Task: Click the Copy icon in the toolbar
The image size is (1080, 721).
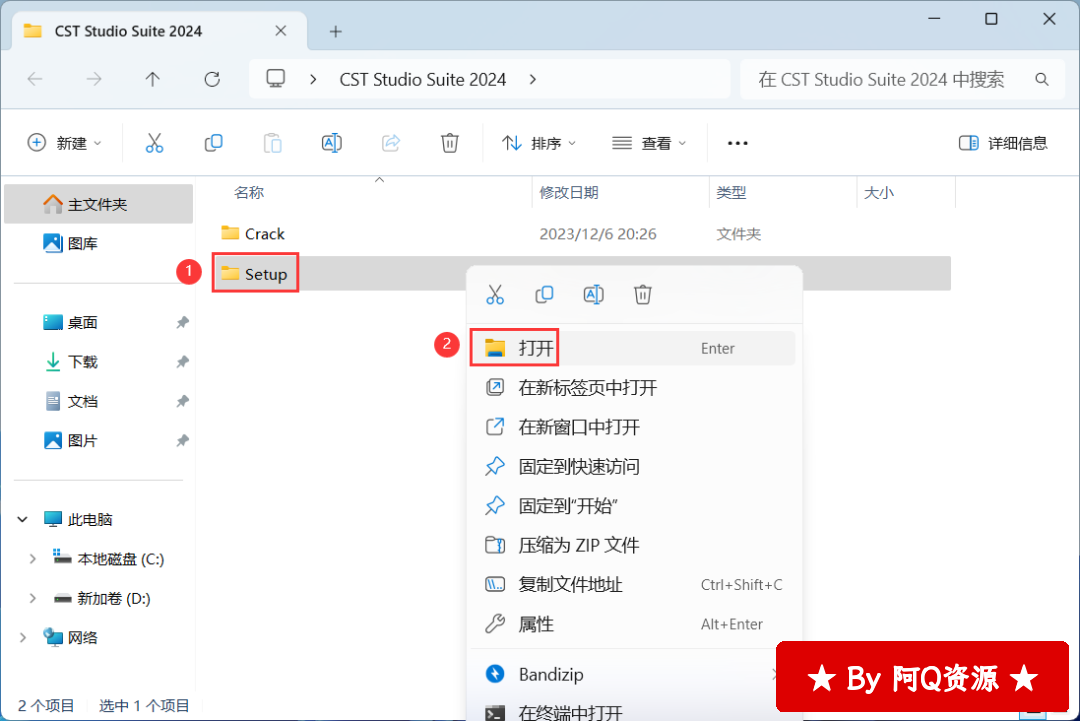Action: coord(214,143)
